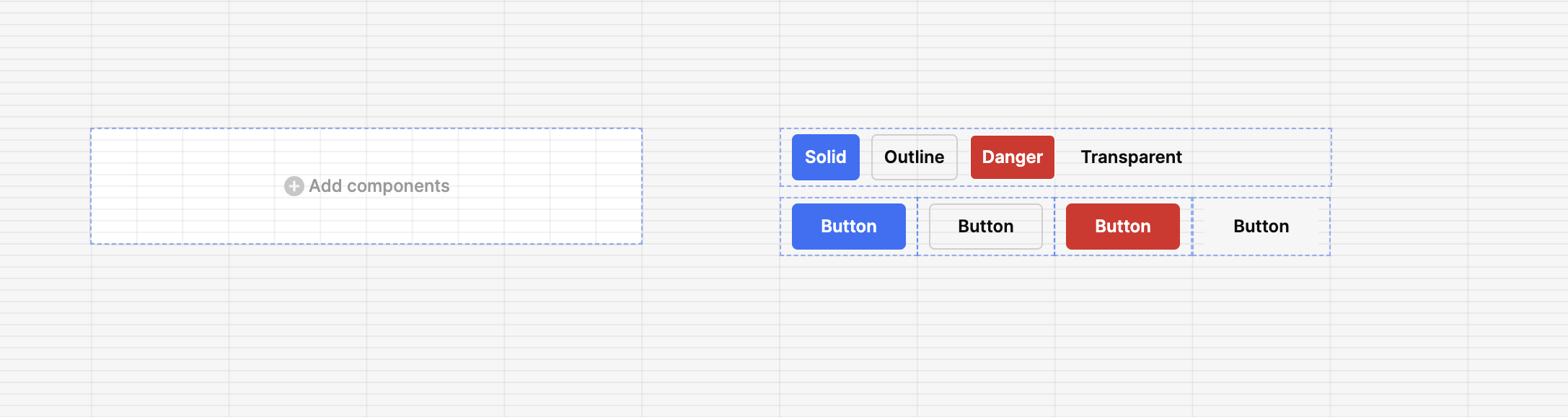Select the Transparent variant button
This screenshot has width=1568, height=417.
tap(1131, 157)
